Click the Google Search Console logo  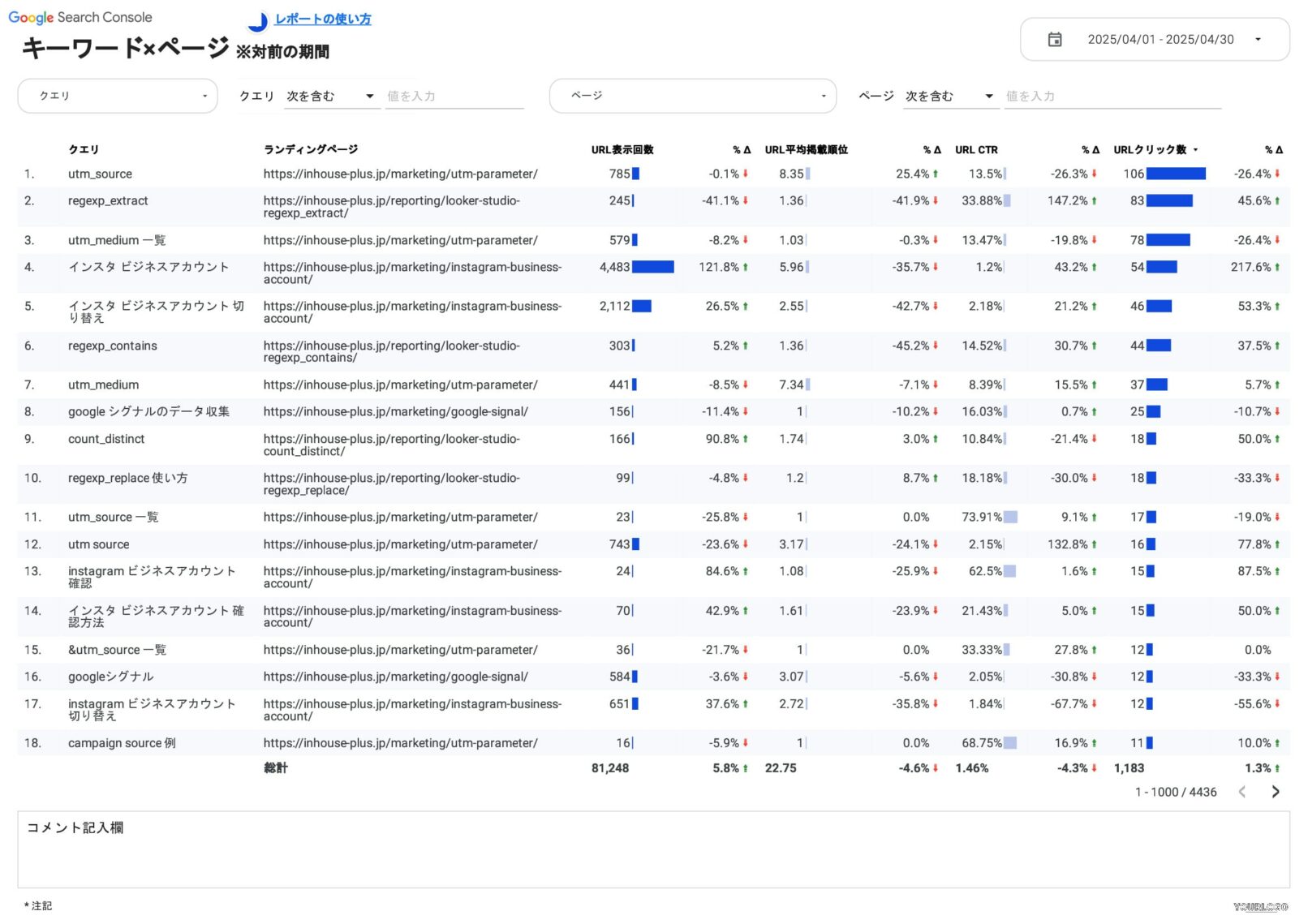tap(80, 17)
